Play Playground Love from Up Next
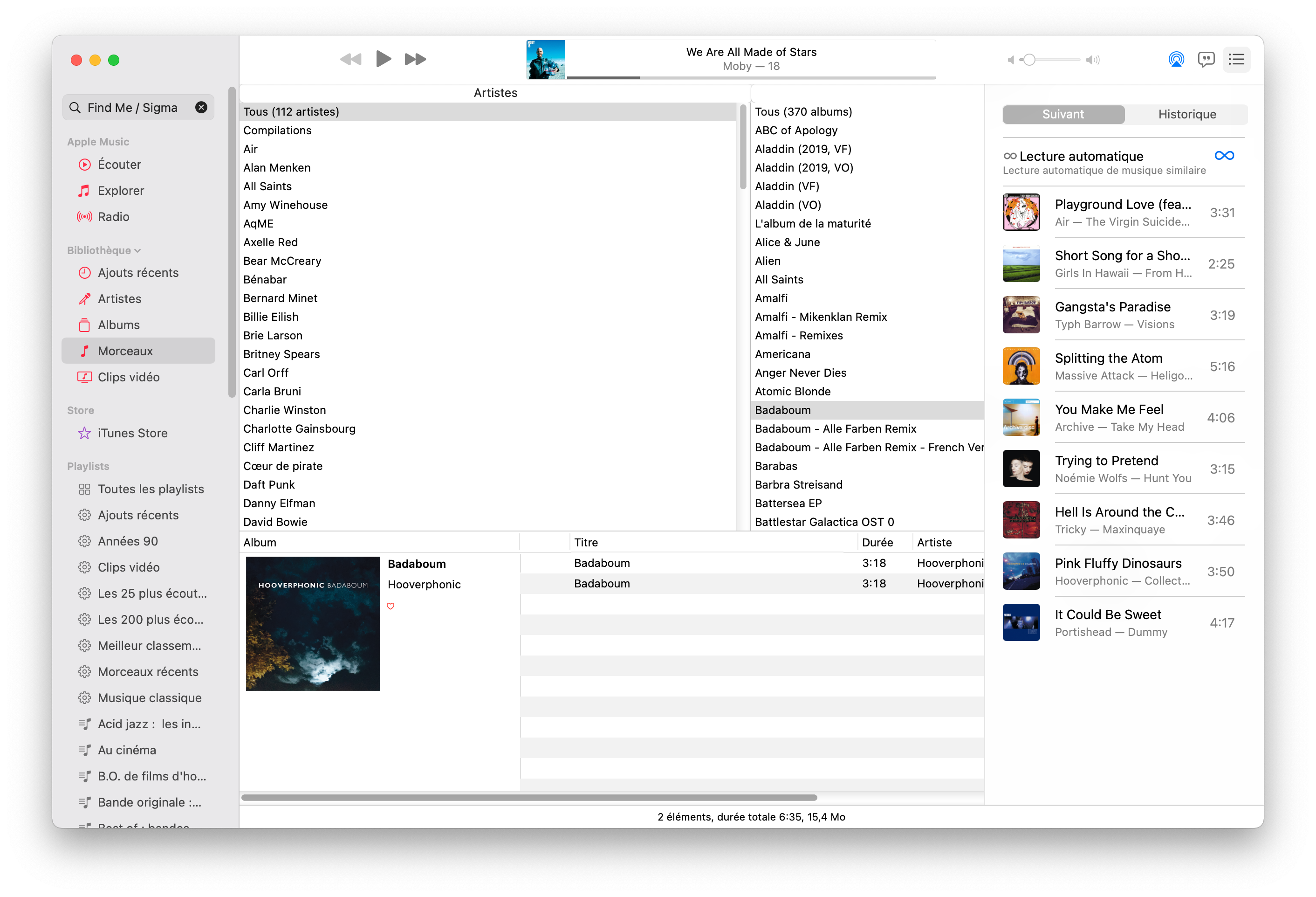This screenshot has width=1316, height=897. point(1124,213)
